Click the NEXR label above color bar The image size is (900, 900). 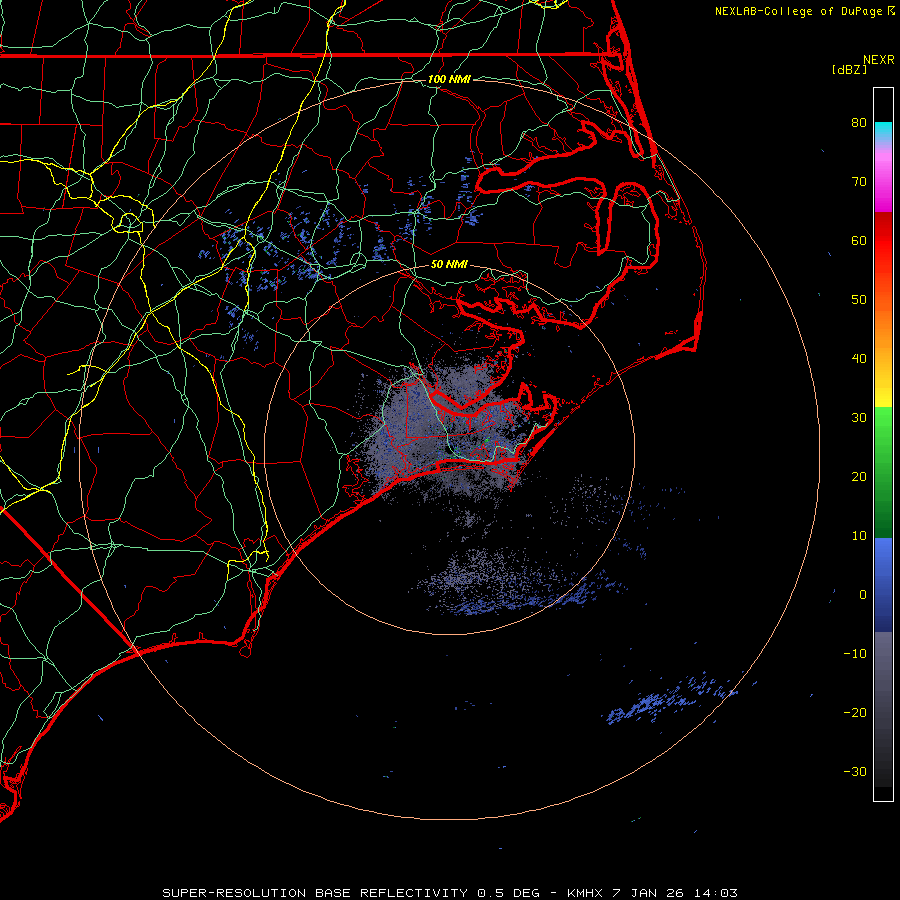(879, 60)
